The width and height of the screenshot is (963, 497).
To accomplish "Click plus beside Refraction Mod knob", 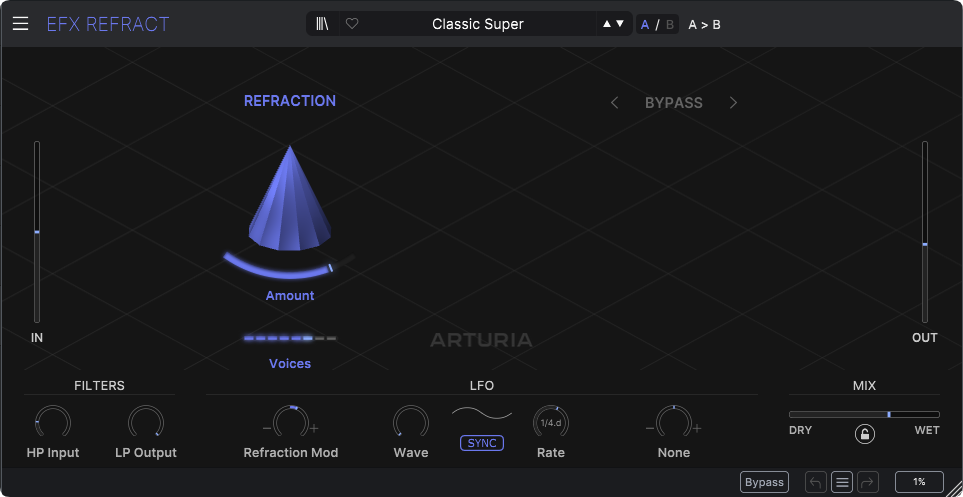I will click(x=314, y=428).
